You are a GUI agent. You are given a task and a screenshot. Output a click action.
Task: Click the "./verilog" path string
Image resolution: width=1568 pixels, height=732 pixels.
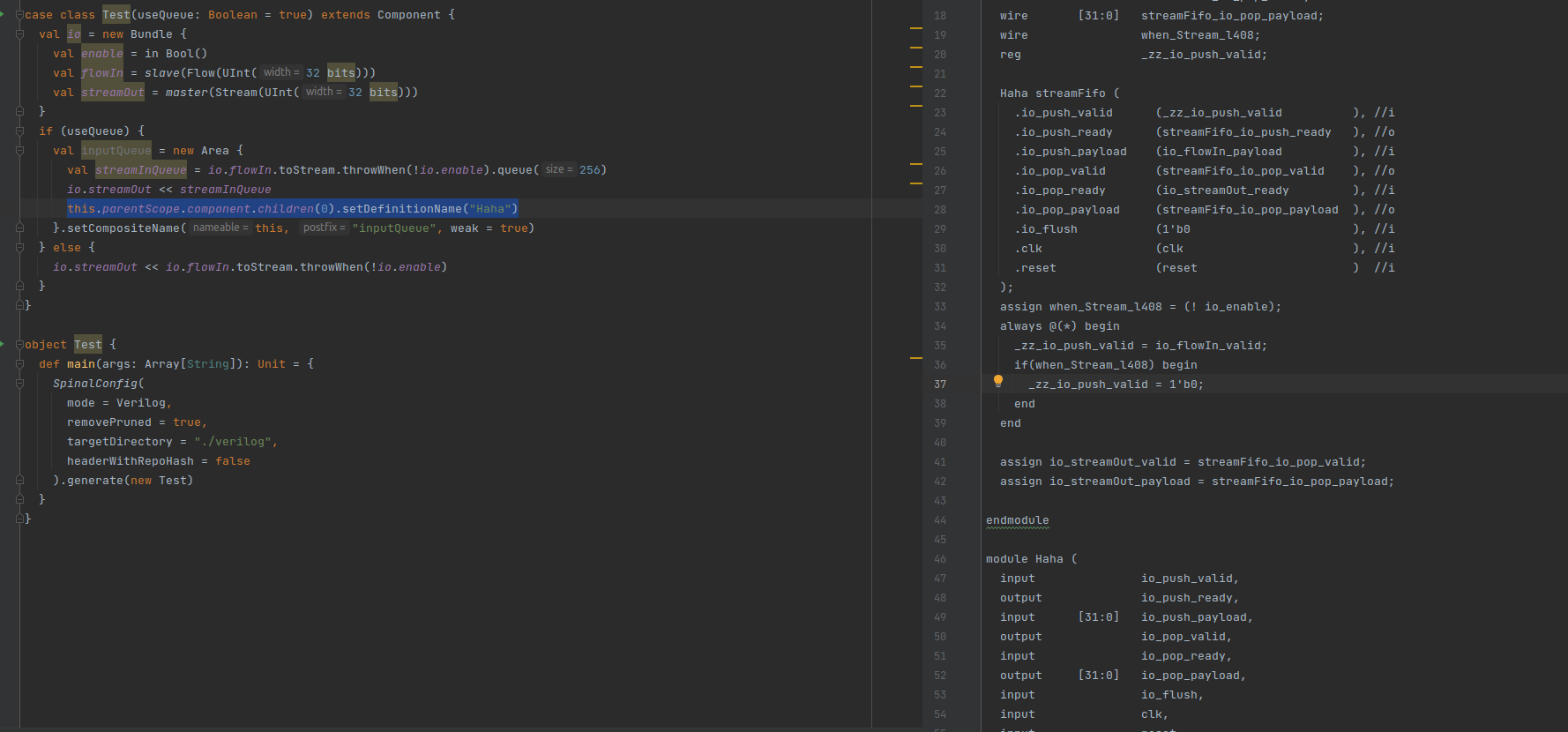click(x=233, y=442)
